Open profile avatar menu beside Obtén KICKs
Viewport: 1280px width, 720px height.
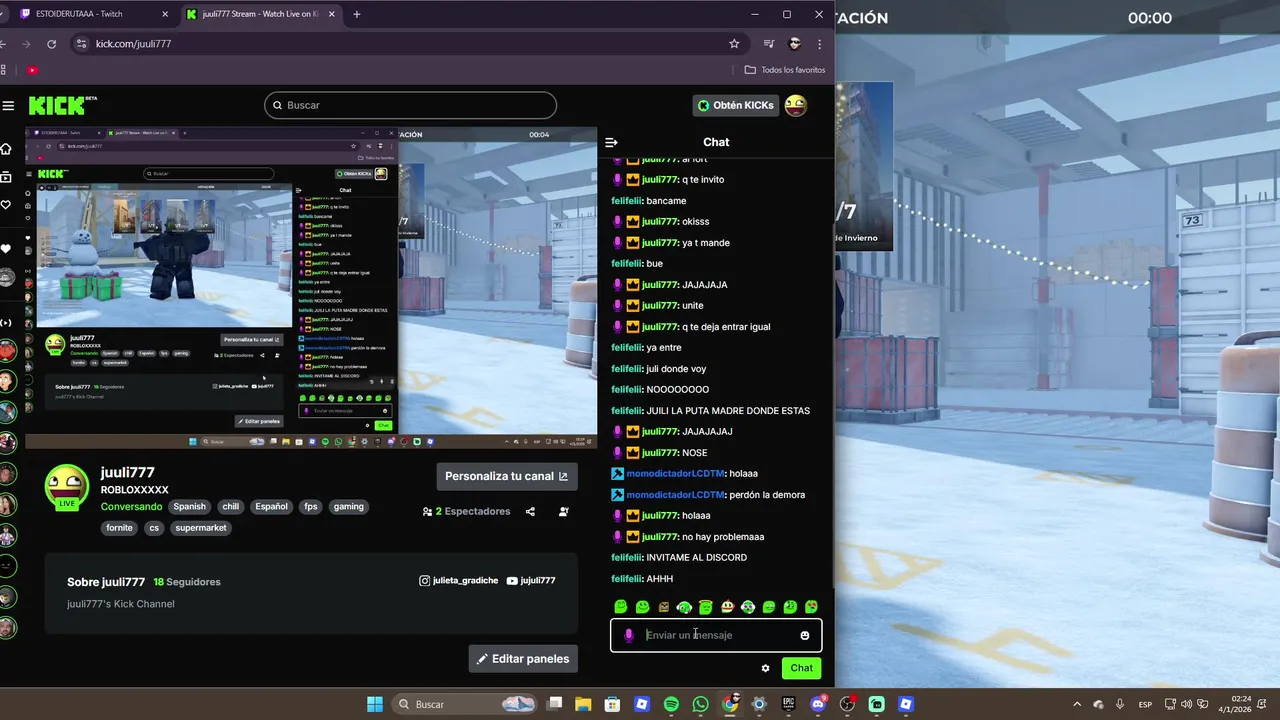tap(796, 105)
